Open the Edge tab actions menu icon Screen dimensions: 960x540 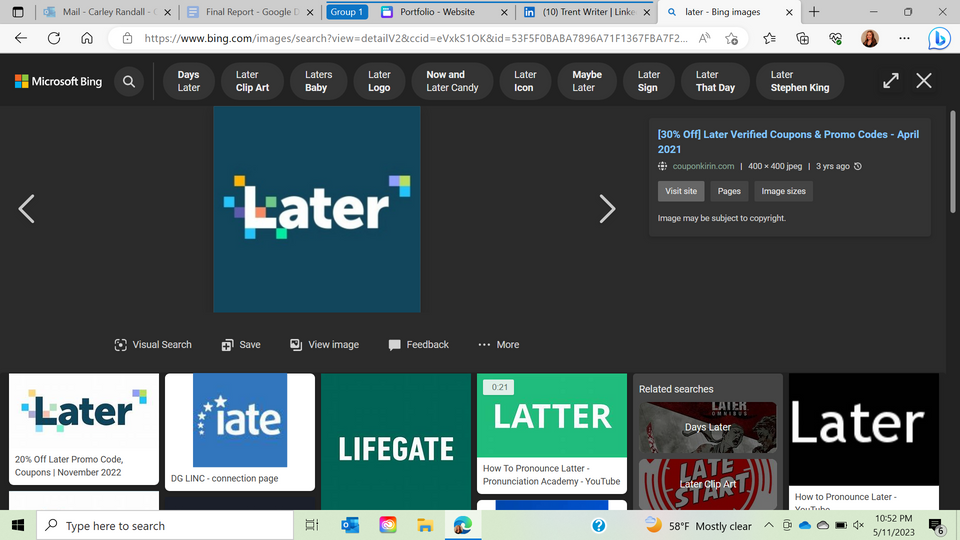click(x=18, y=12)
